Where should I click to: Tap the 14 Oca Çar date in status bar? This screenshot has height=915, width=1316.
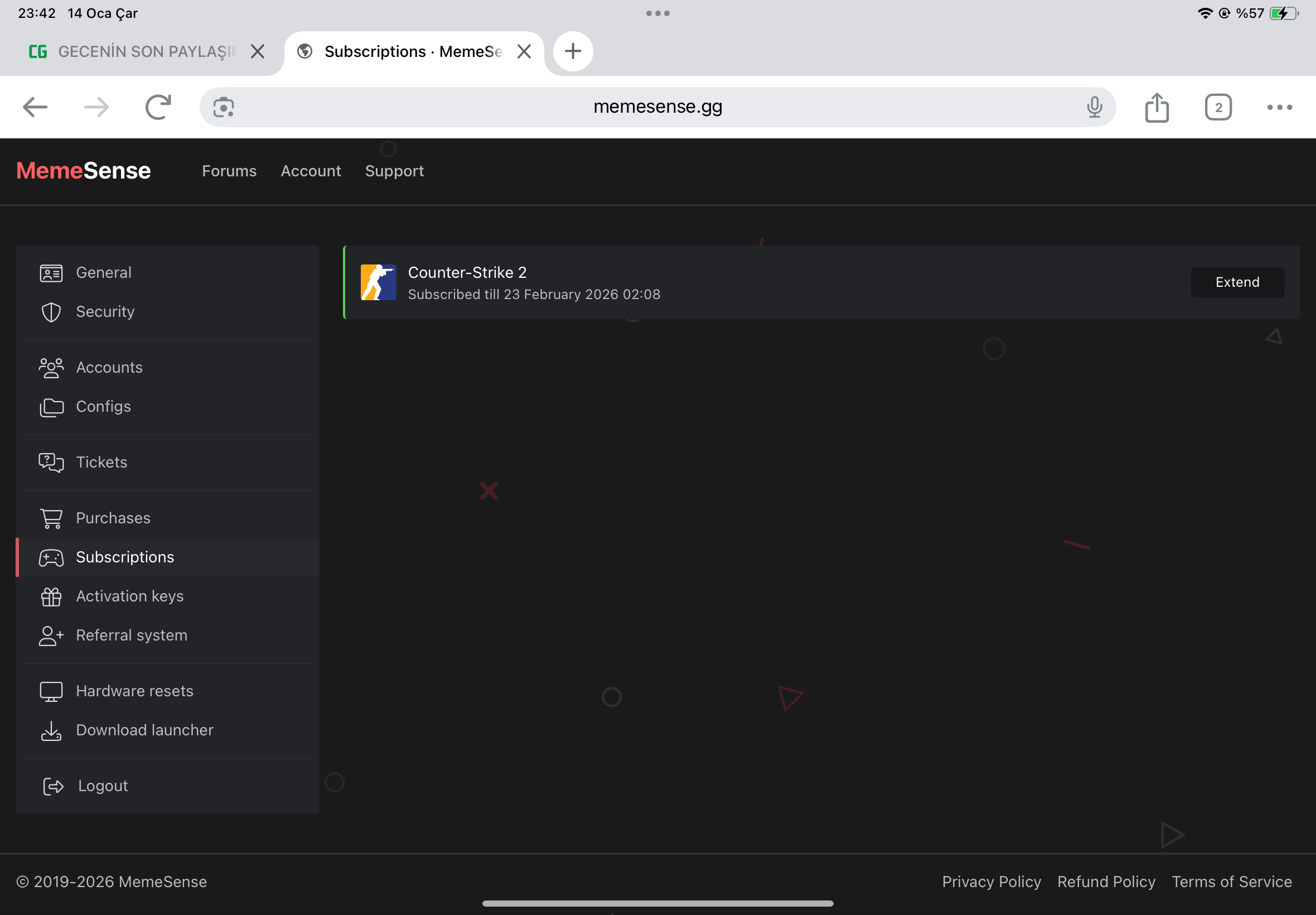pos(103,13)
